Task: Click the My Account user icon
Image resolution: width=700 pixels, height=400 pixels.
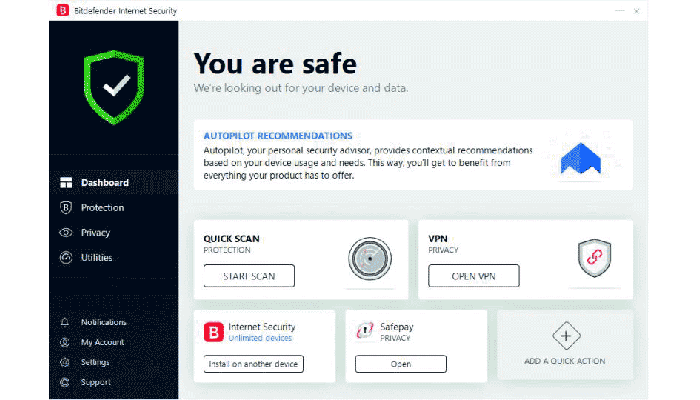Action: tap(65, 342)
